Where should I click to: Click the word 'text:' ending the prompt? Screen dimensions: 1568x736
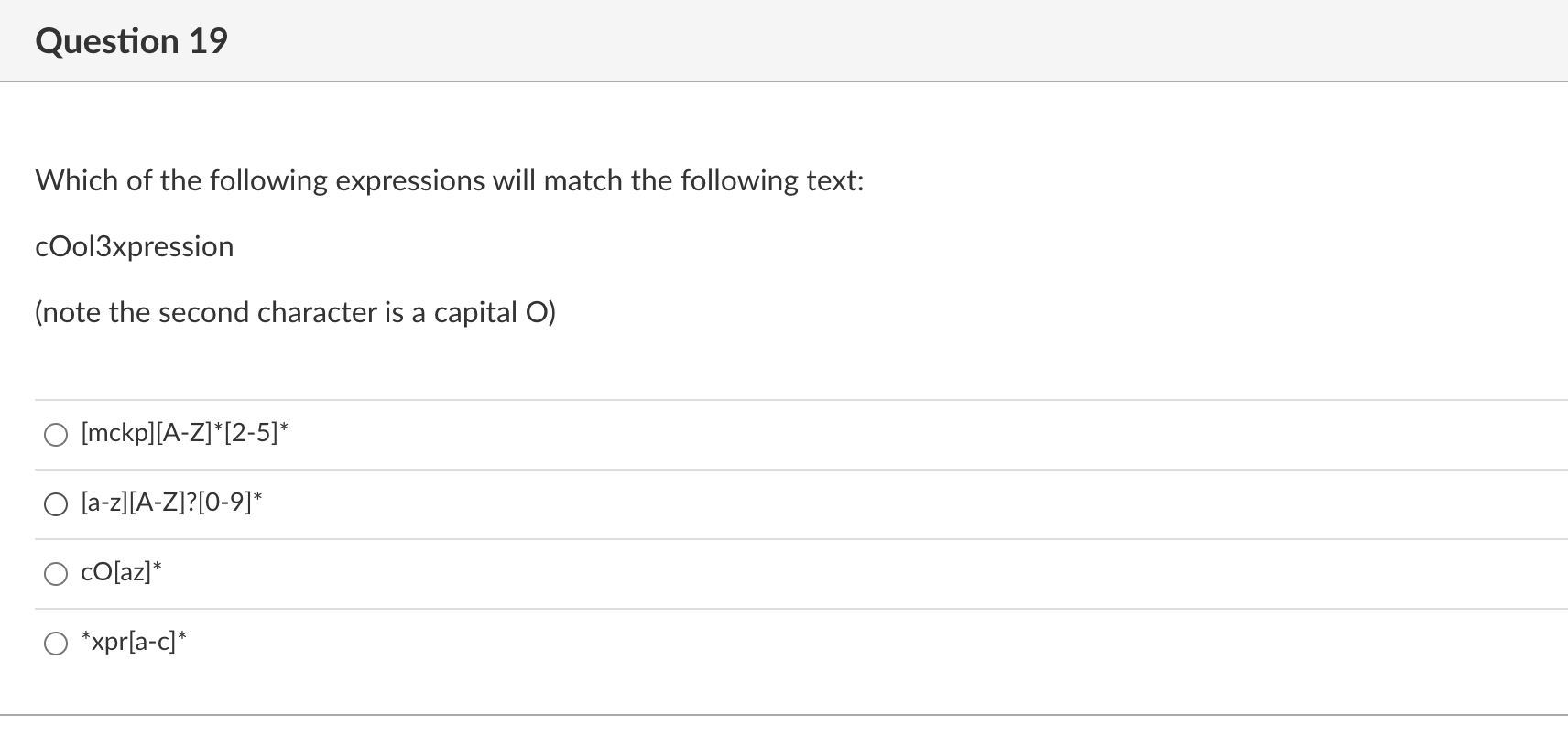click(834, 180)
